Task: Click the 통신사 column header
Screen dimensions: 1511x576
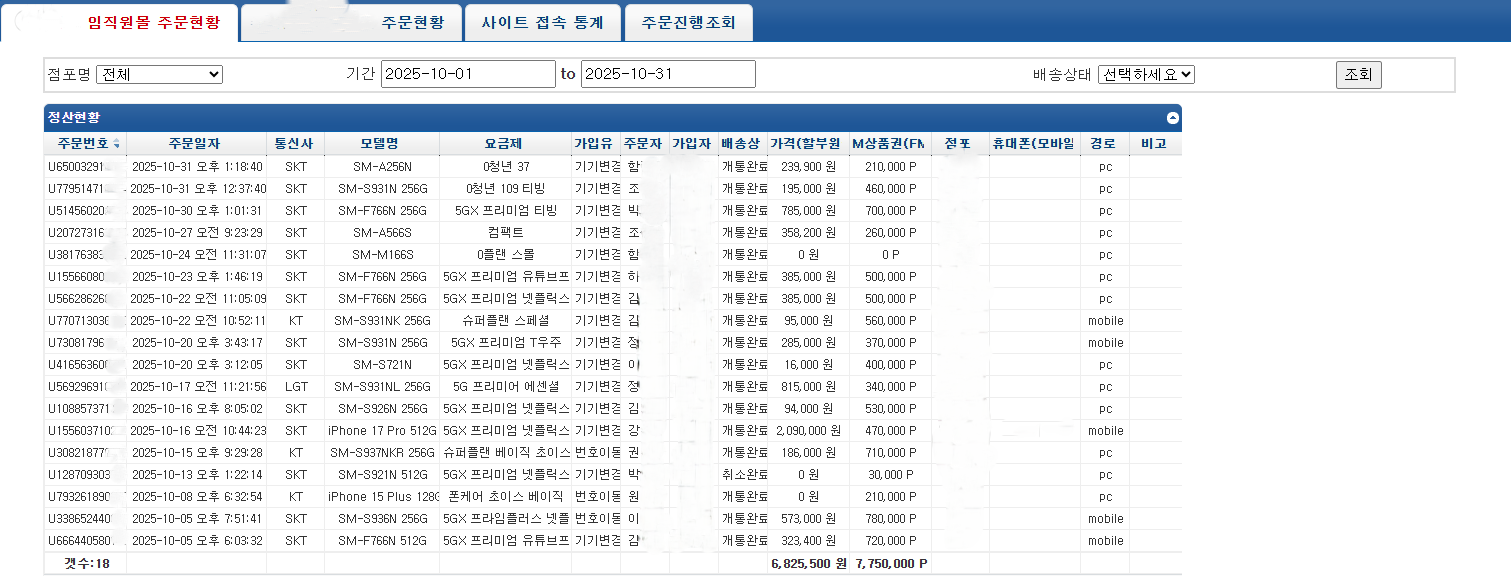Action: point(294,144)
